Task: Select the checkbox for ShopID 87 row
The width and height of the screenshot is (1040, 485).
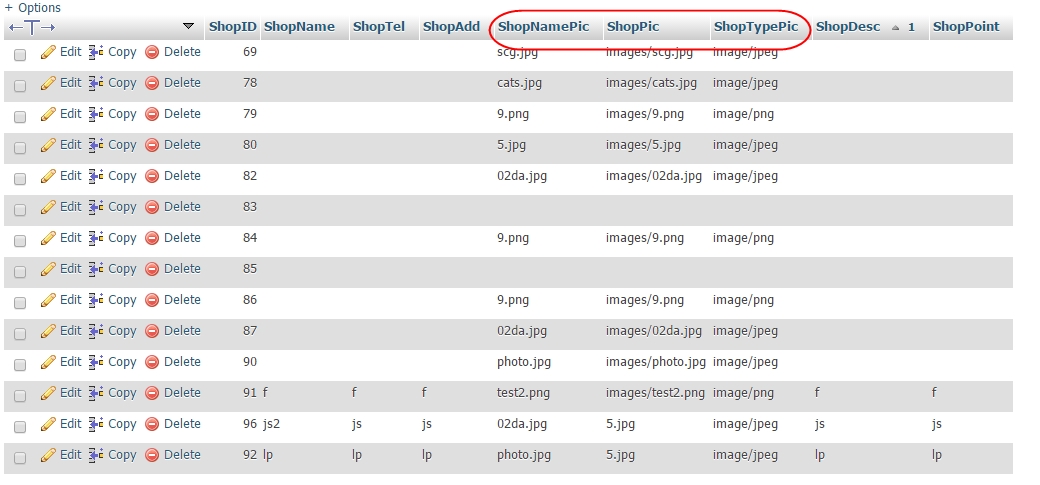Action: tap(20, 334)
